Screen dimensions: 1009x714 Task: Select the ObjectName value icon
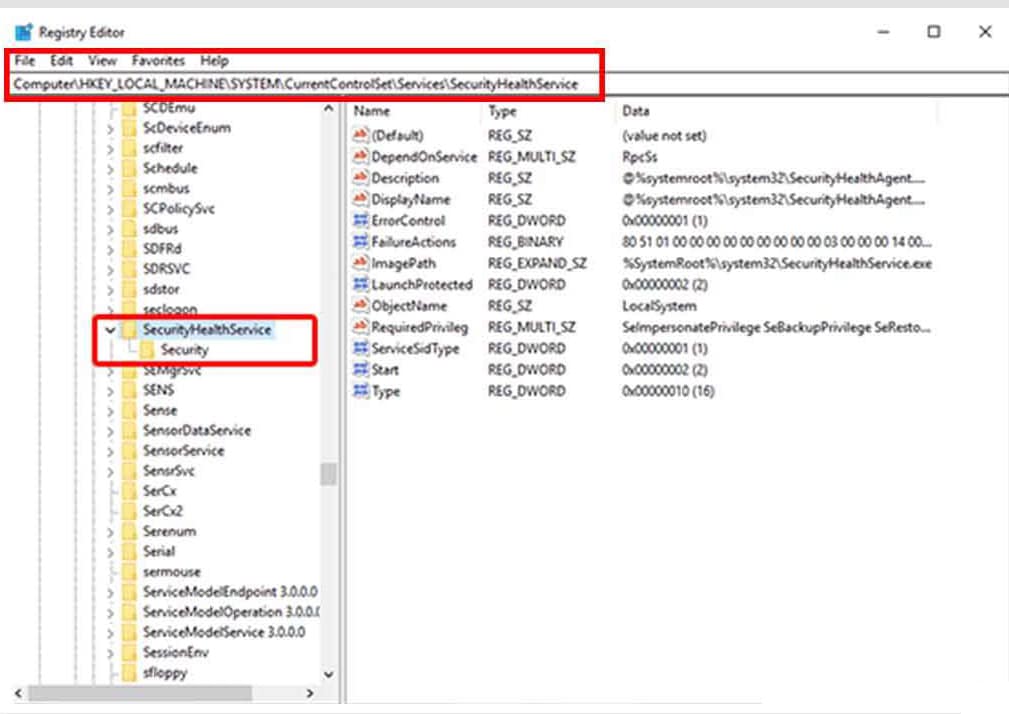360,306
